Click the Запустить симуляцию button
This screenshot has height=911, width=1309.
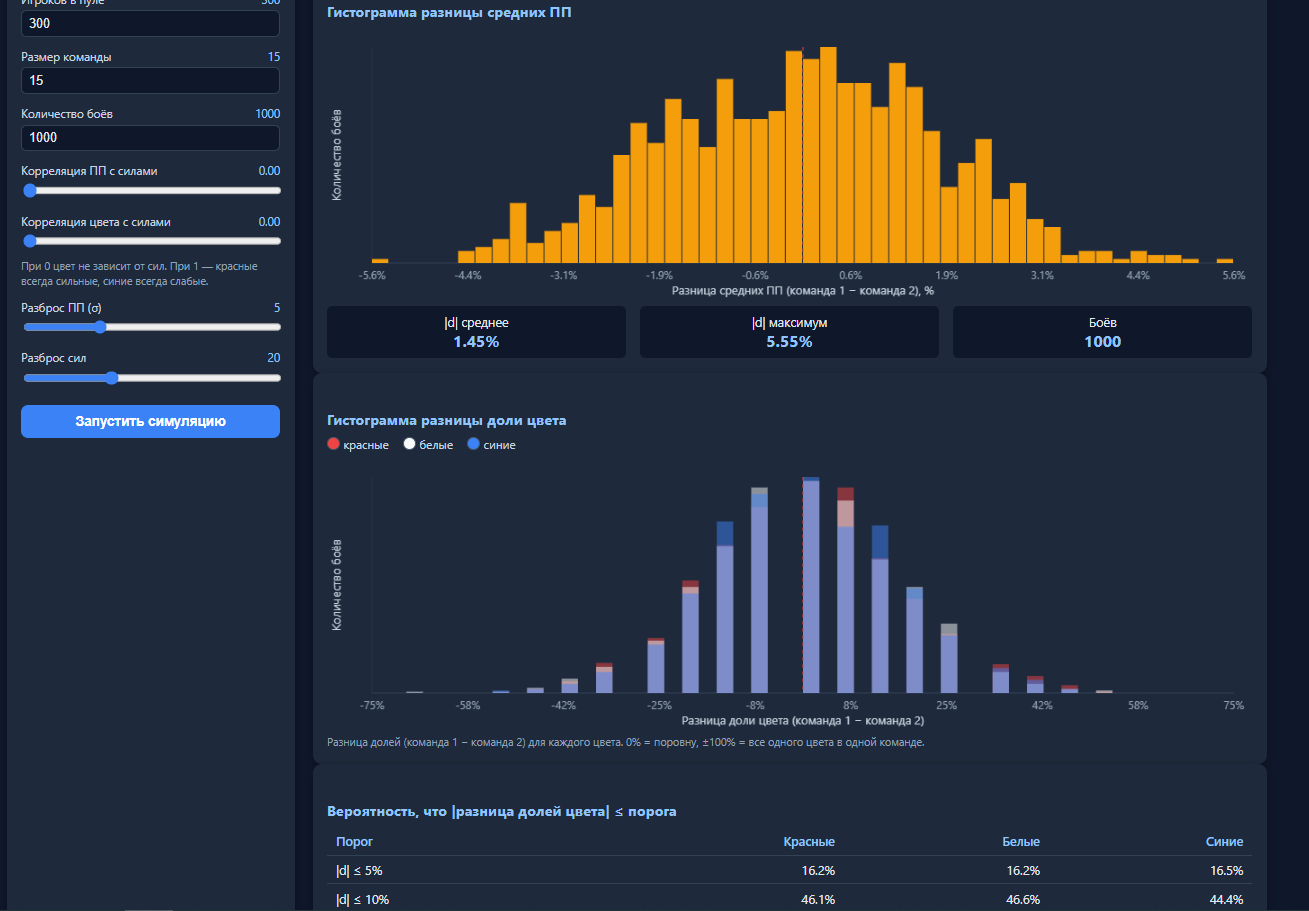[x=150, y=421]
